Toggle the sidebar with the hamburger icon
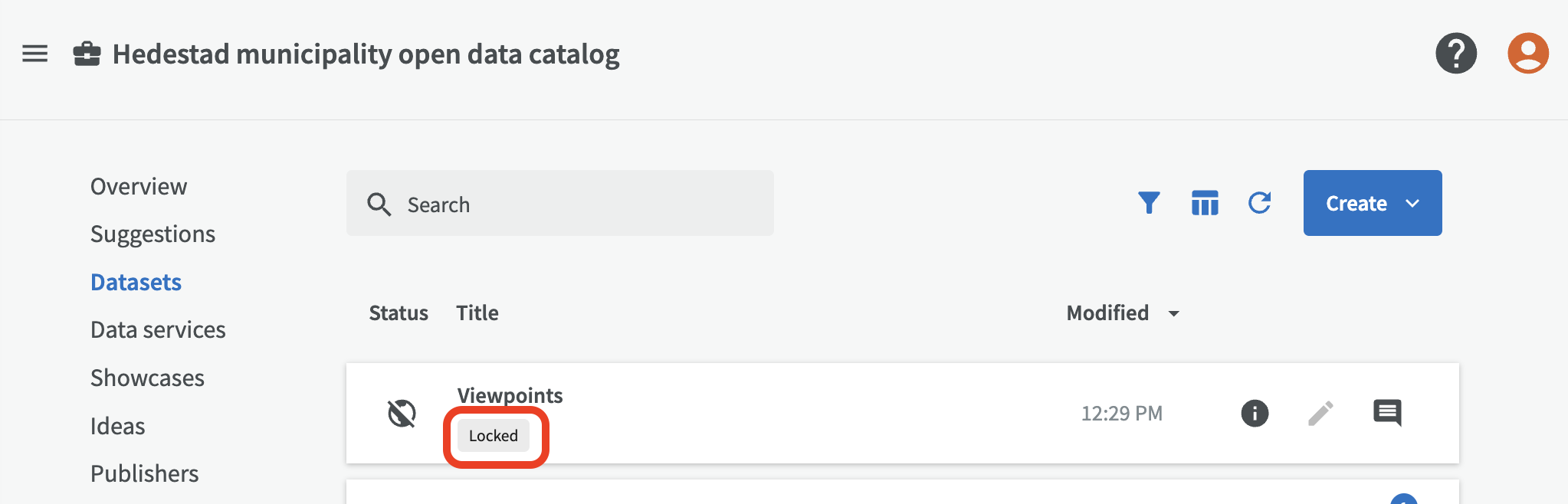Screen dimensions: 1568x504 tap(34, 53)
